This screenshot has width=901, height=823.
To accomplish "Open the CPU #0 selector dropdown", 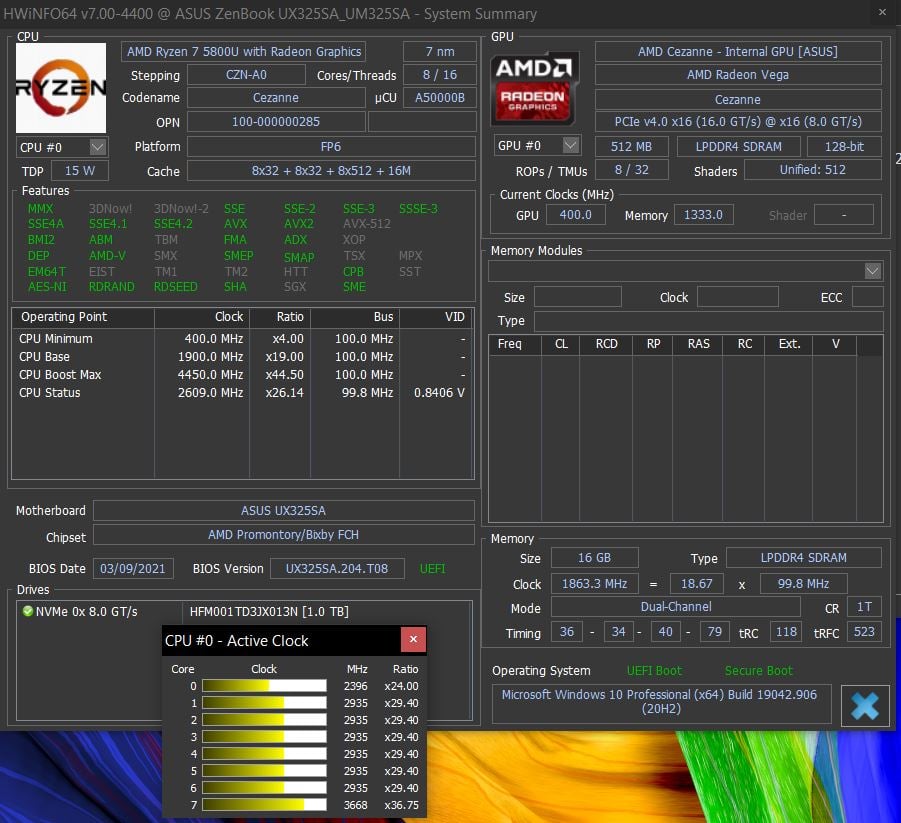I will pos(98,147).
